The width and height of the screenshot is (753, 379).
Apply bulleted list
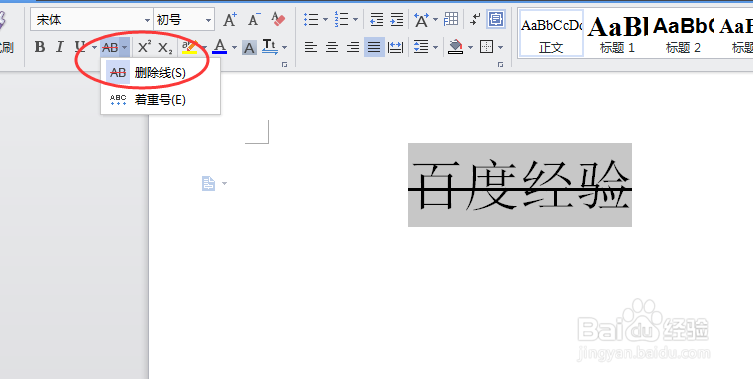[x=311, y=20]
